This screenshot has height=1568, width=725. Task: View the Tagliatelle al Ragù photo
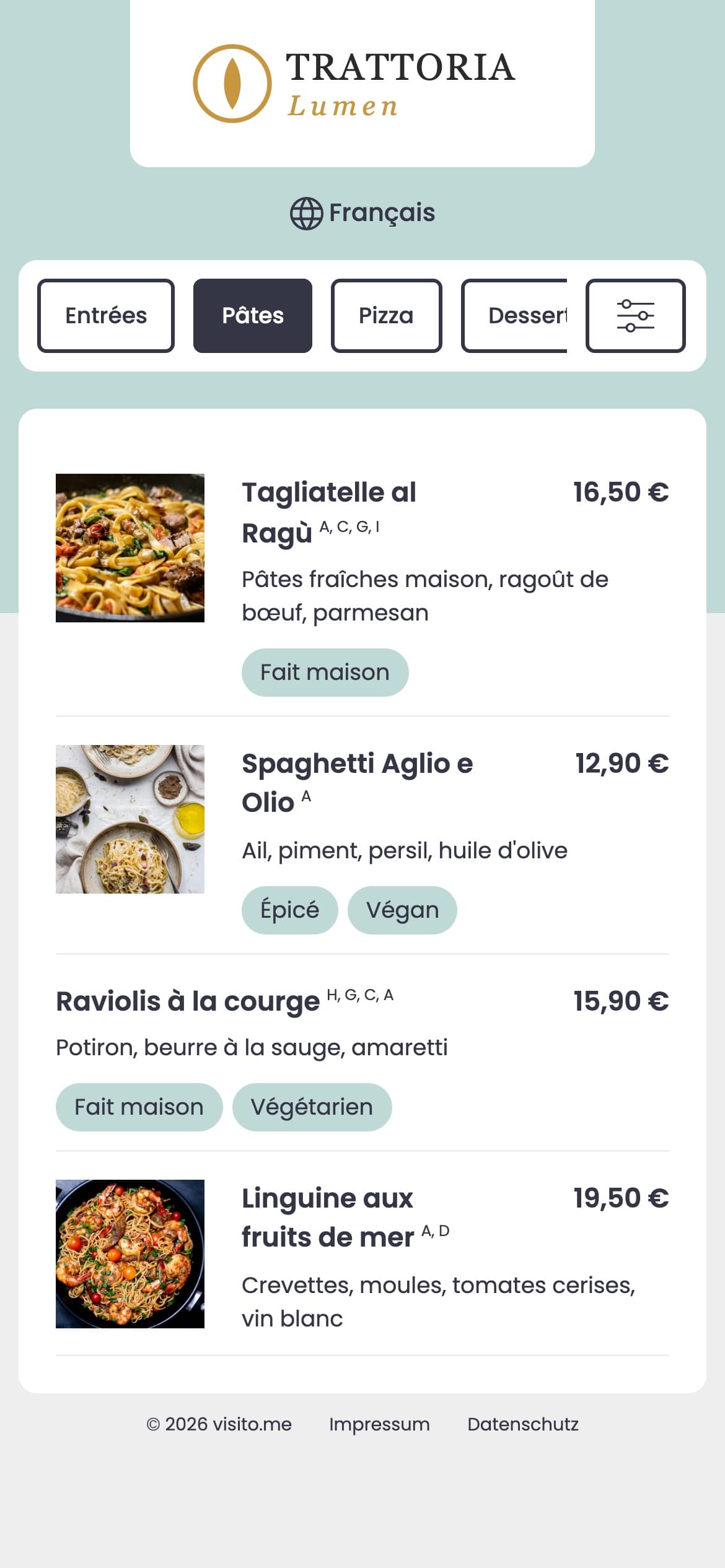(x=130, y=548)
